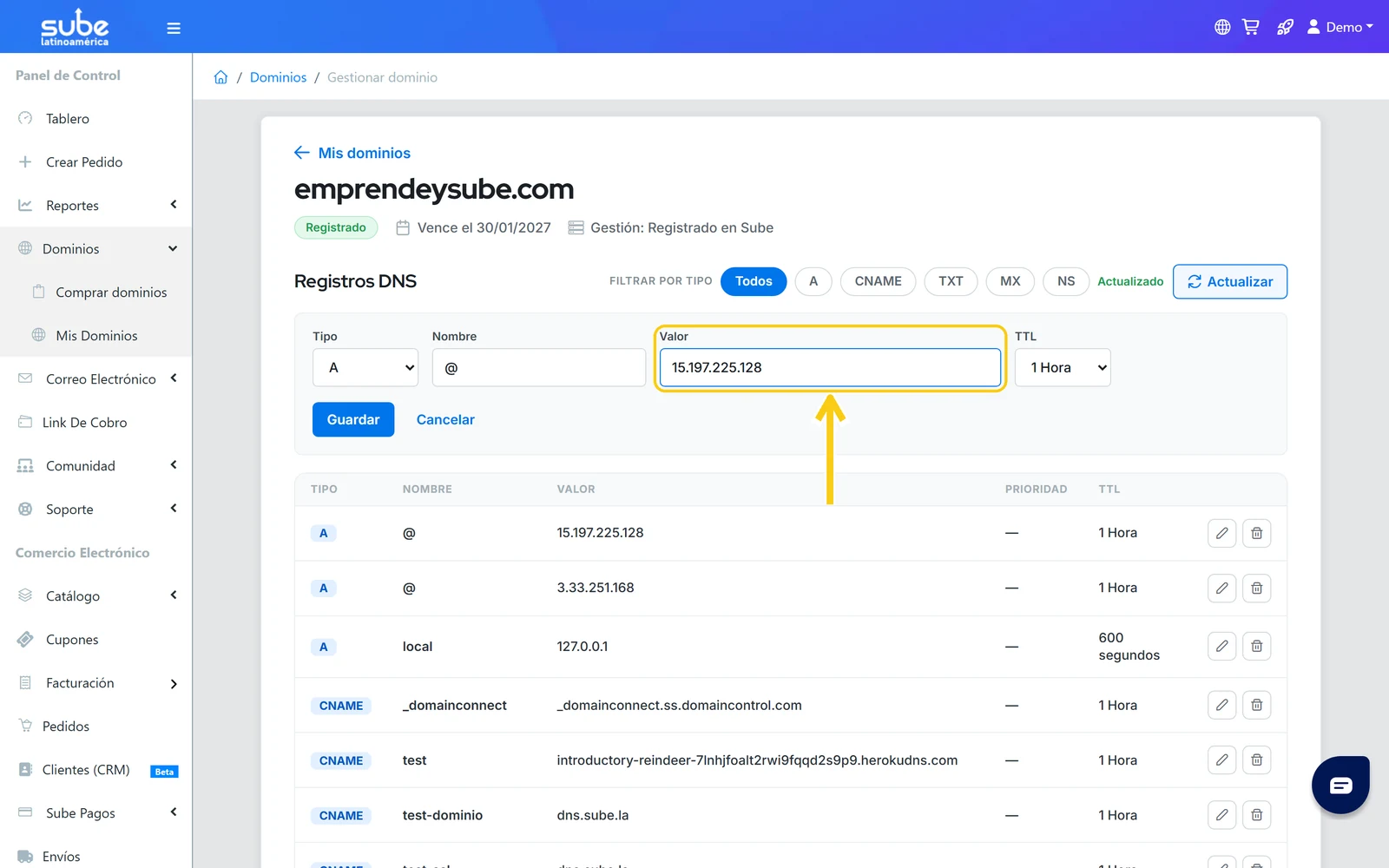Focus the Valor input field

coord(830,367)
